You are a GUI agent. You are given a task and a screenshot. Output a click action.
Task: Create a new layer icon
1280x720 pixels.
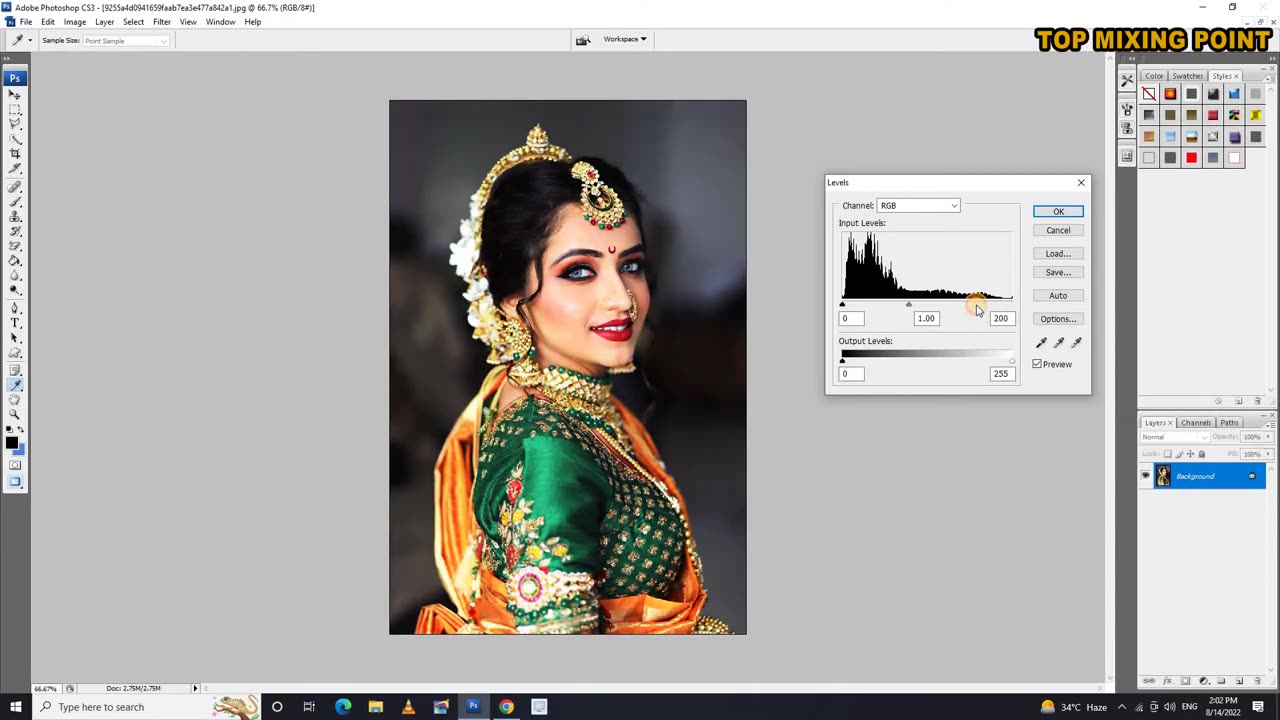click(x=1240, y=681)
